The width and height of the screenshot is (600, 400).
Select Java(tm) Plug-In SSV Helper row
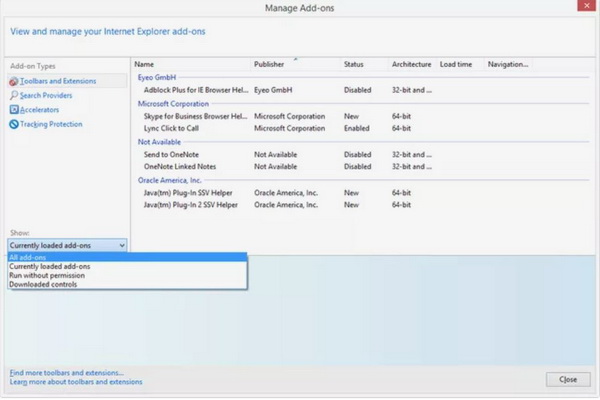[x=362, y=193]
